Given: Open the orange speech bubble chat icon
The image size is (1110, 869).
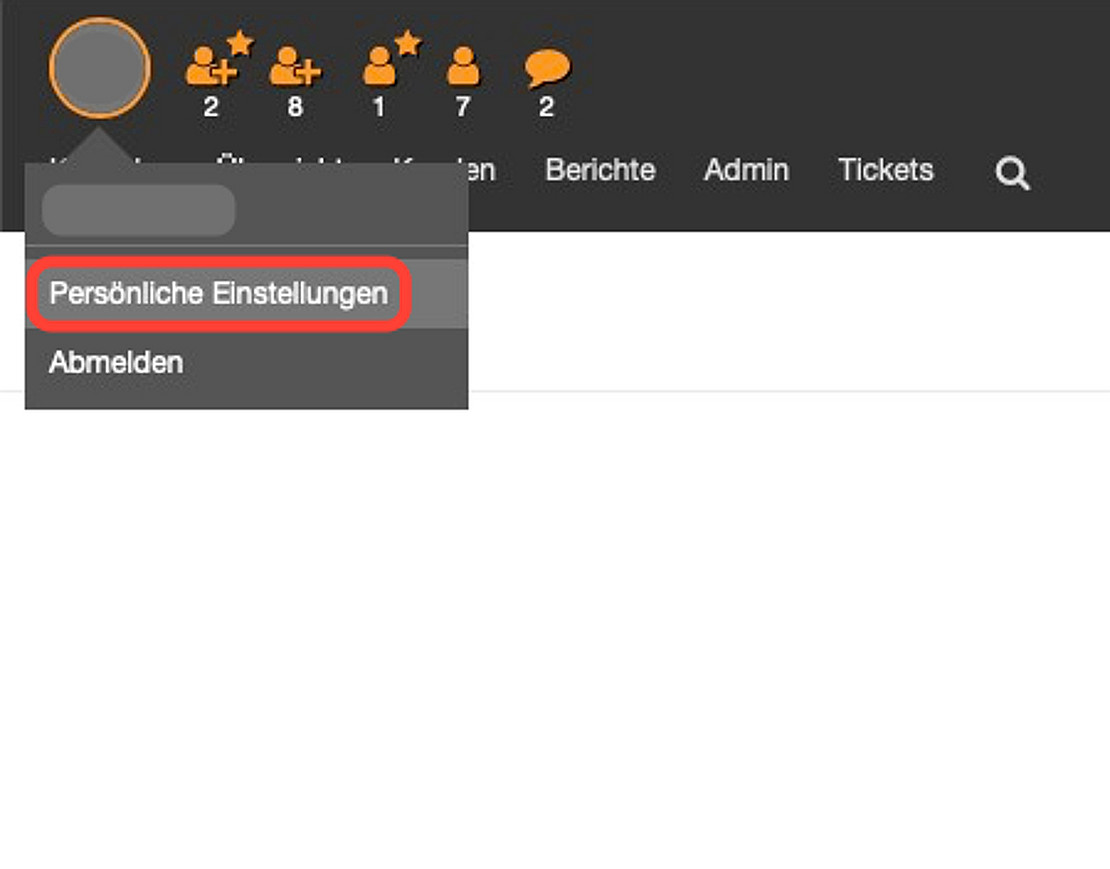Looking at the screenshot, I should [x=547, y=68].
